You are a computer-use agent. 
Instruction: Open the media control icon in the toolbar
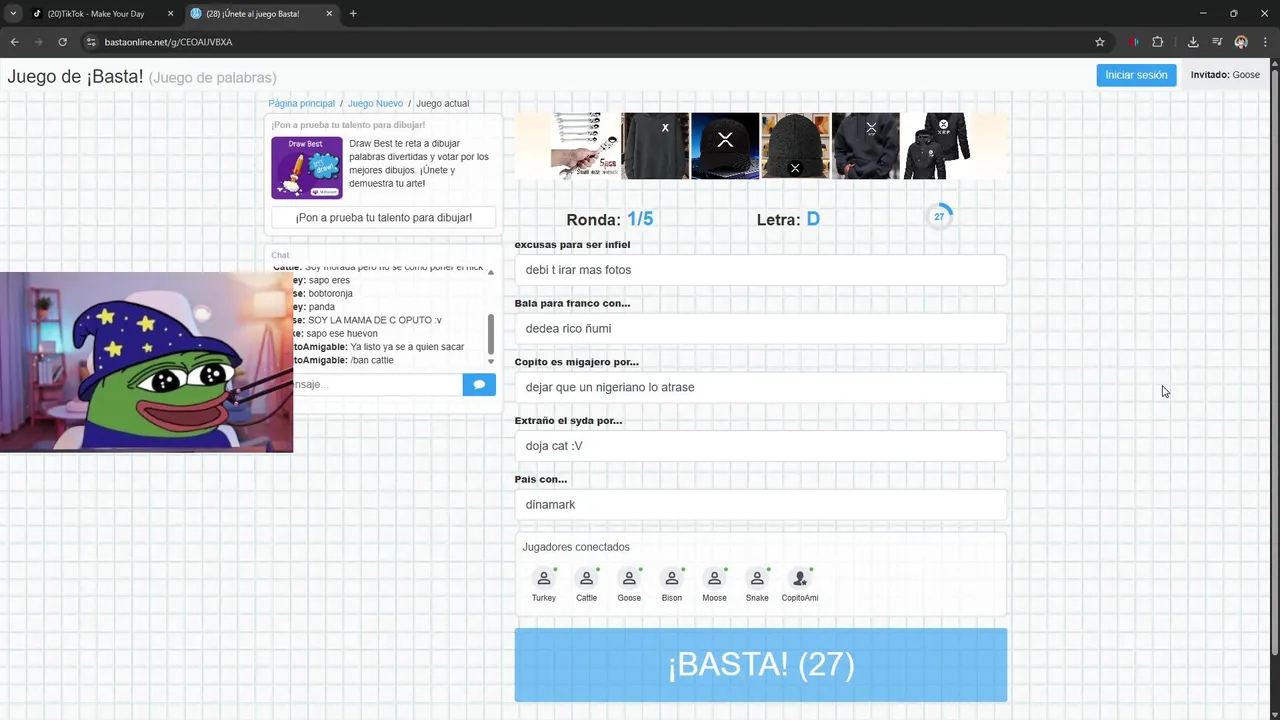point(1217,42)
